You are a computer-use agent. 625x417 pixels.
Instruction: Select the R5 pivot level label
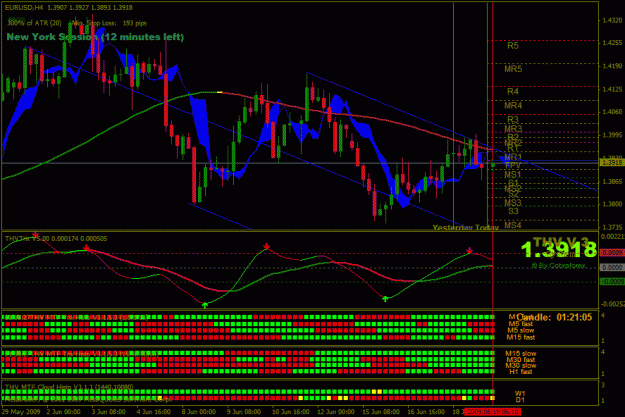click(x=513, y=46)
